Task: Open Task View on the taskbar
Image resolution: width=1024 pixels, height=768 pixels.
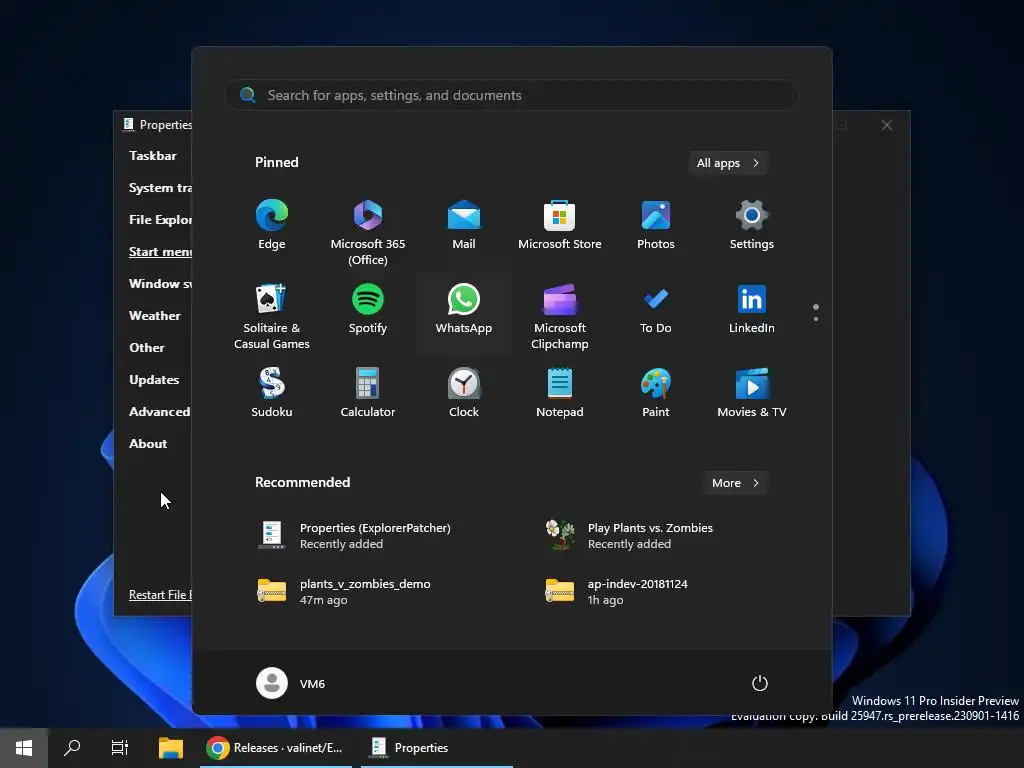Action: [x=120, y=747]
